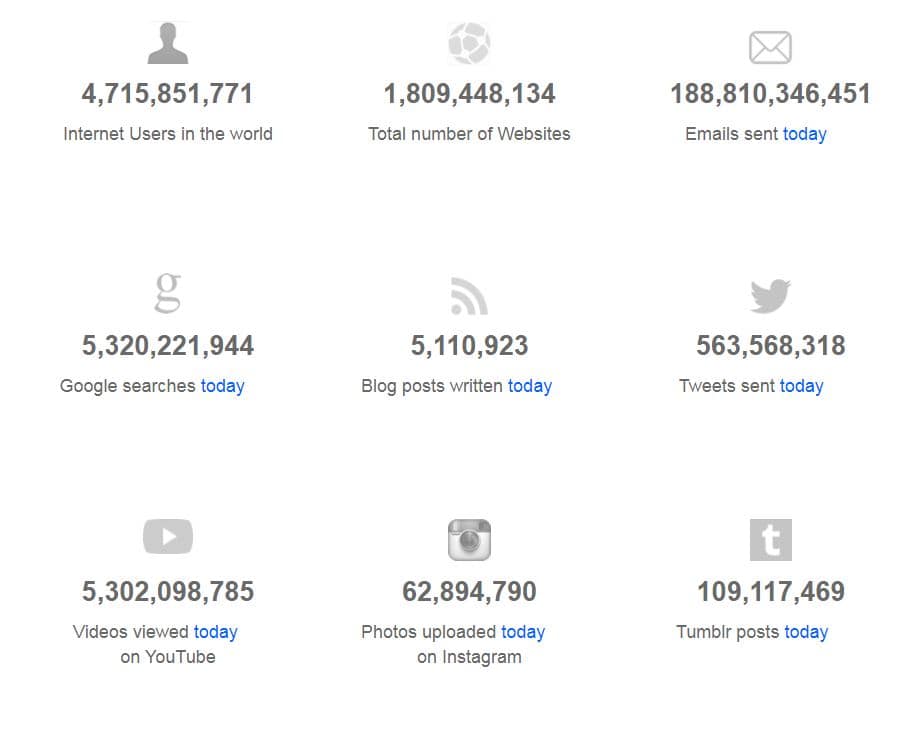This screenshot has height=753, width=907.
Task: Click the Emails sent counter number
Action: pyautogui.click(x=770, y=94)
